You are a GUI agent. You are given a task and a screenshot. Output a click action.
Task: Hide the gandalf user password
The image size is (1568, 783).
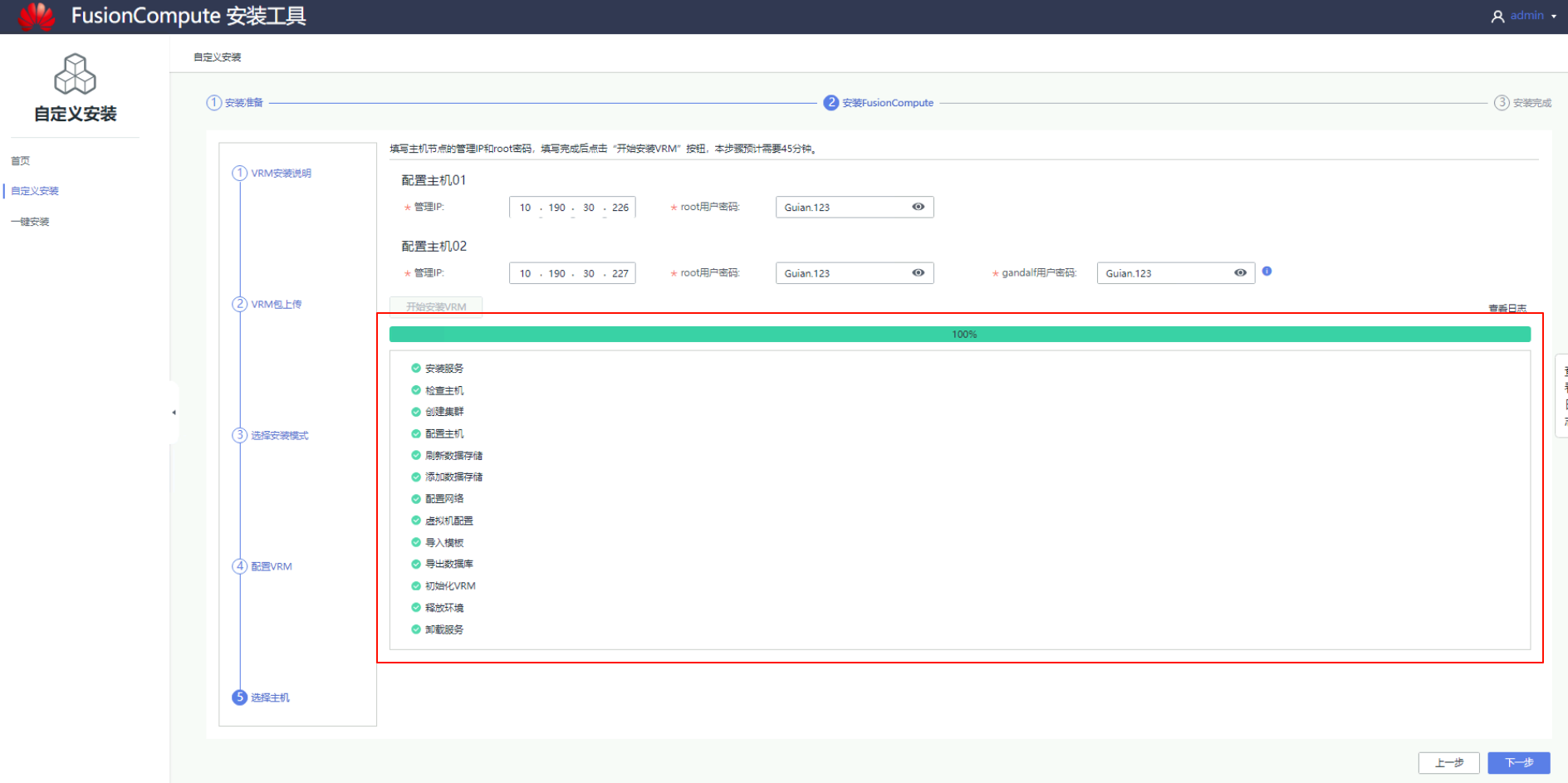click(x=1240, y=273)
